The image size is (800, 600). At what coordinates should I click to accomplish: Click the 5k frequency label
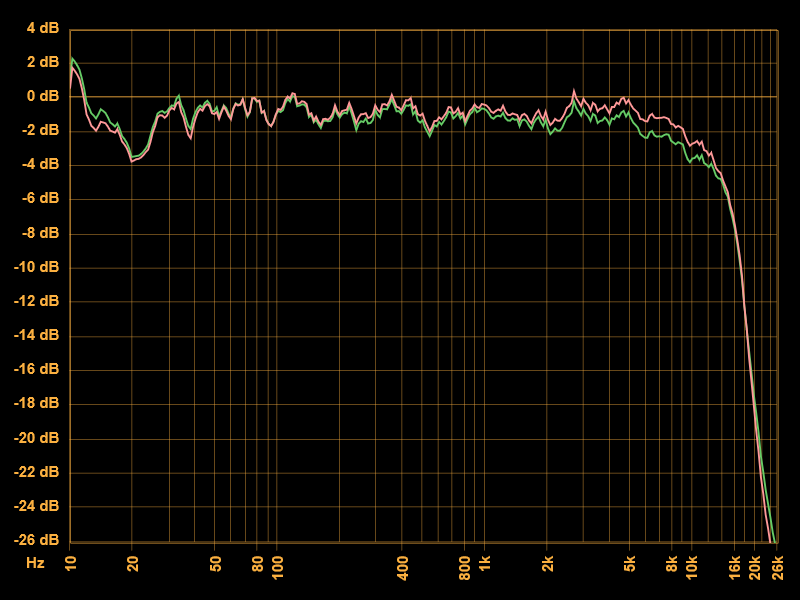coord(630,563)
